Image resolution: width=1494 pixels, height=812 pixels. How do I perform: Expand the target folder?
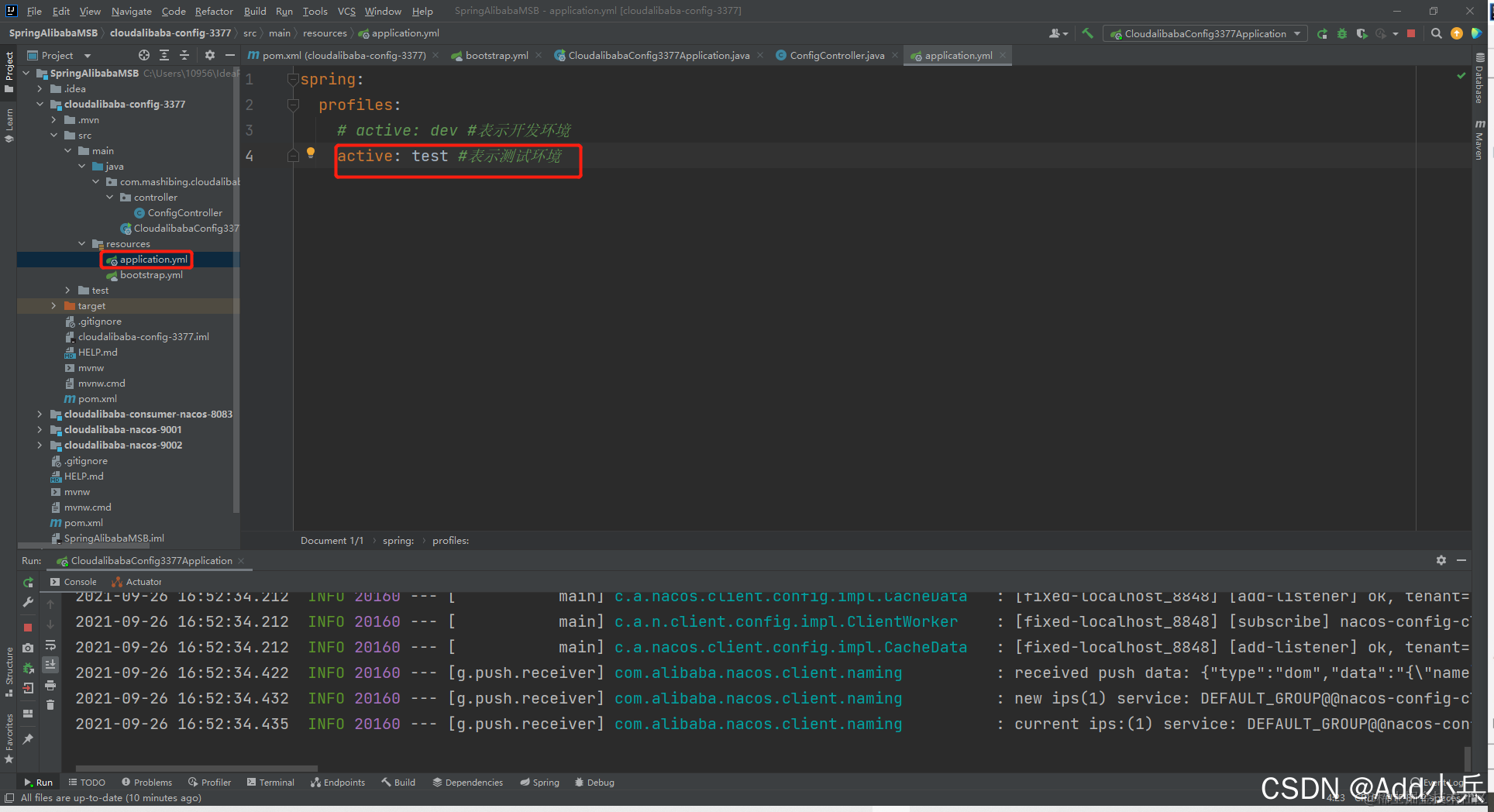[53, 305]
